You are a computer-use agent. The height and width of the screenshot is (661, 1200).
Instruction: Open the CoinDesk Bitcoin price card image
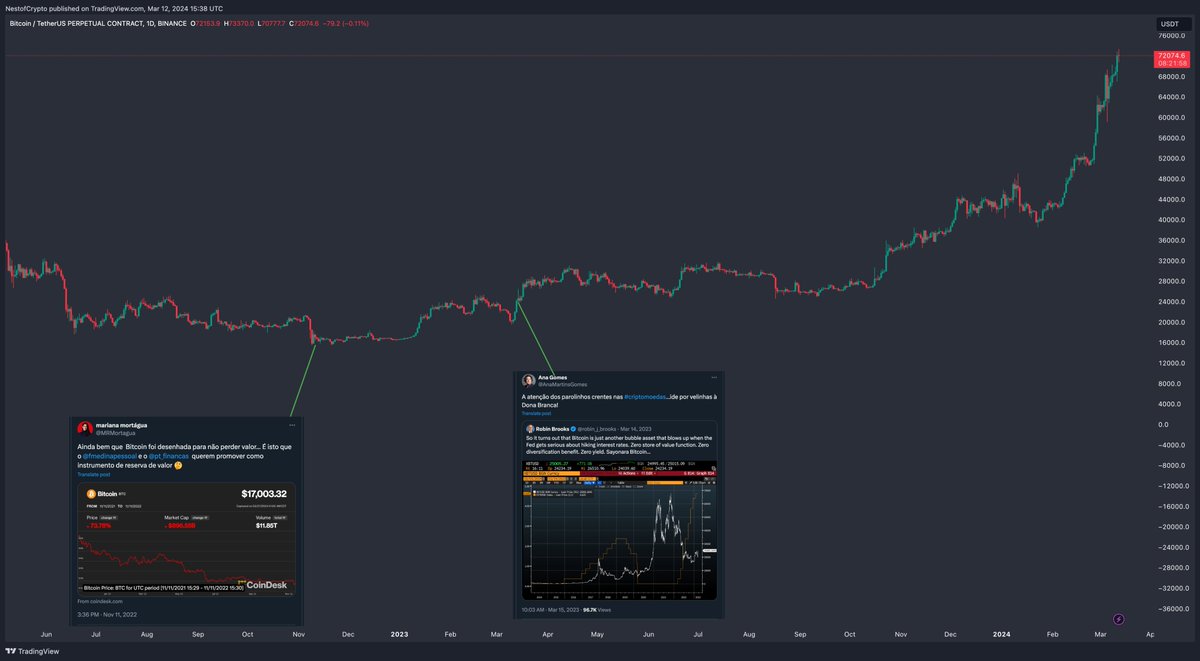tap(186, 539)
